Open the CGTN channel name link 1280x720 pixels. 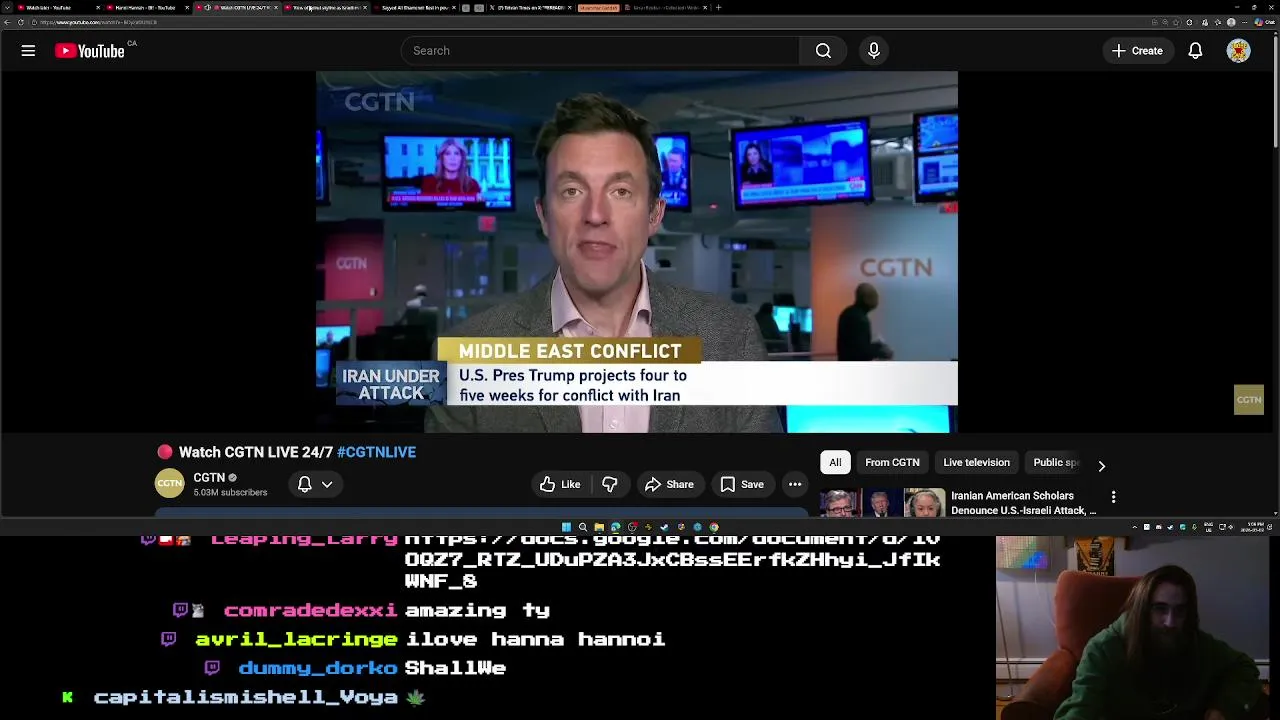pos(209,478)
